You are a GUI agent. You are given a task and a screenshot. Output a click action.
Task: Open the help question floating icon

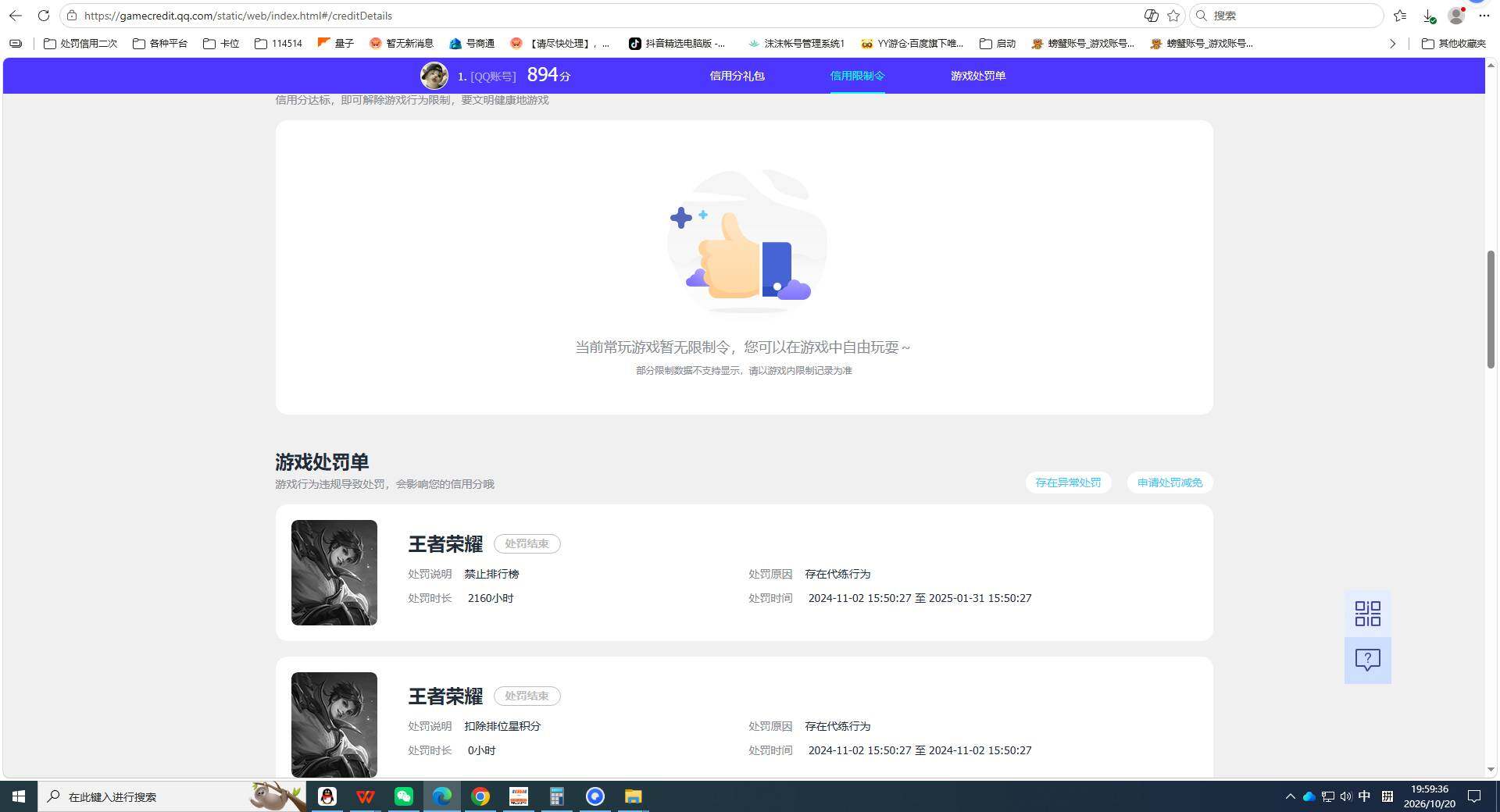coord(1367,661)
